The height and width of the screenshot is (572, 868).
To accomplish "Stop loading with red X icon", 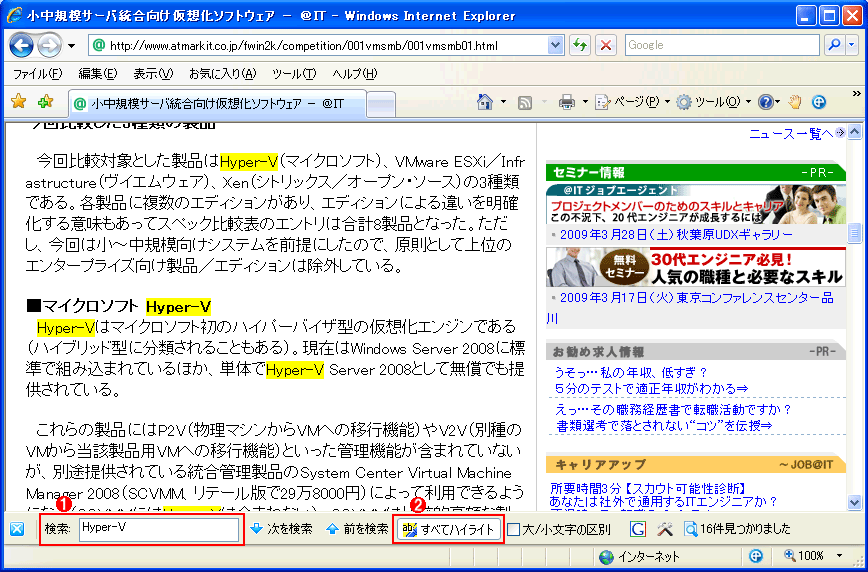I will [607, 45].
